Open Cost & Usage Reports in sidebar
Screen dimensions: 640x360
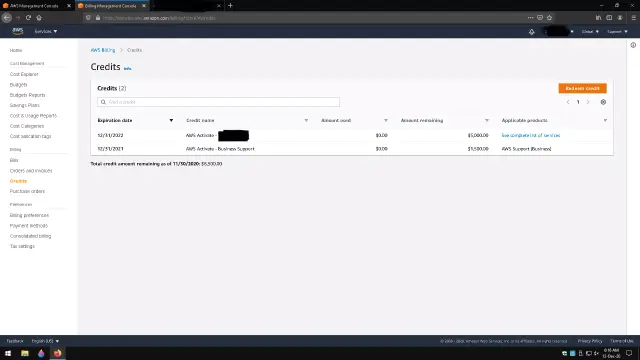pos(33,116)
